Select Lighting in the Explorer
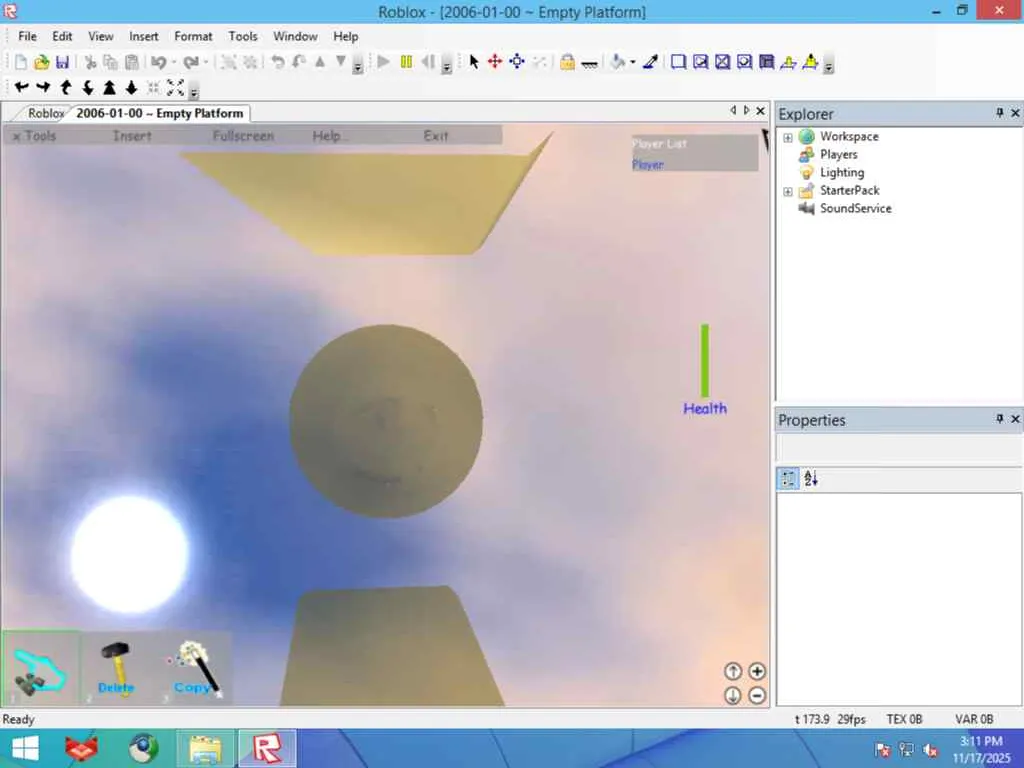The height and width of the screenshot is (768, 1024). tap(842, 172)
